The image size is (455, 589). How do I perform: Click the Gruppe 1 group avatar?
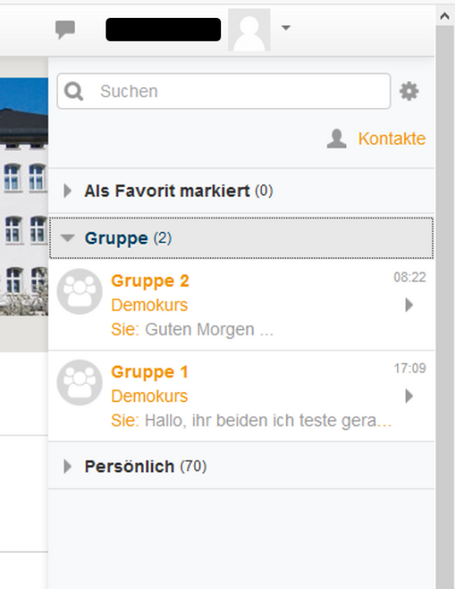tap(80, 382)
